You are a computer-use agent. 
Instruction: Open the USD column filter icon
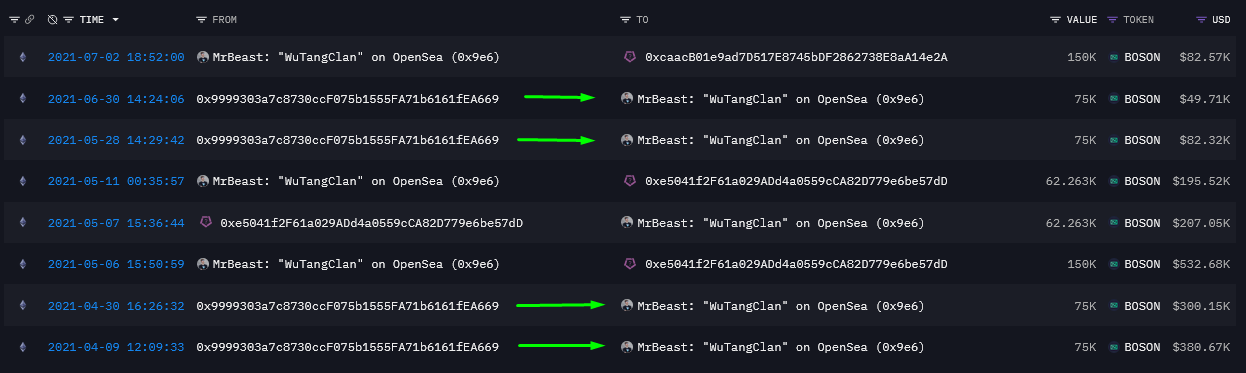pos(1201,20)
